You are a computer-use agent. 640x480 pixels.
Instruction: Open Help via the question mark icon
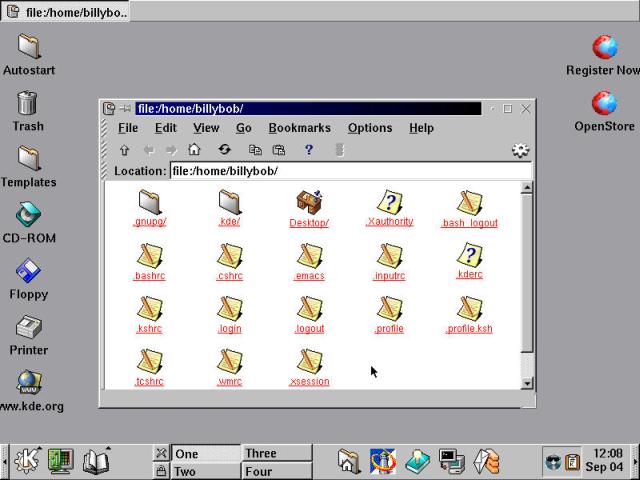pyautogui.click(x=309, y=150)
